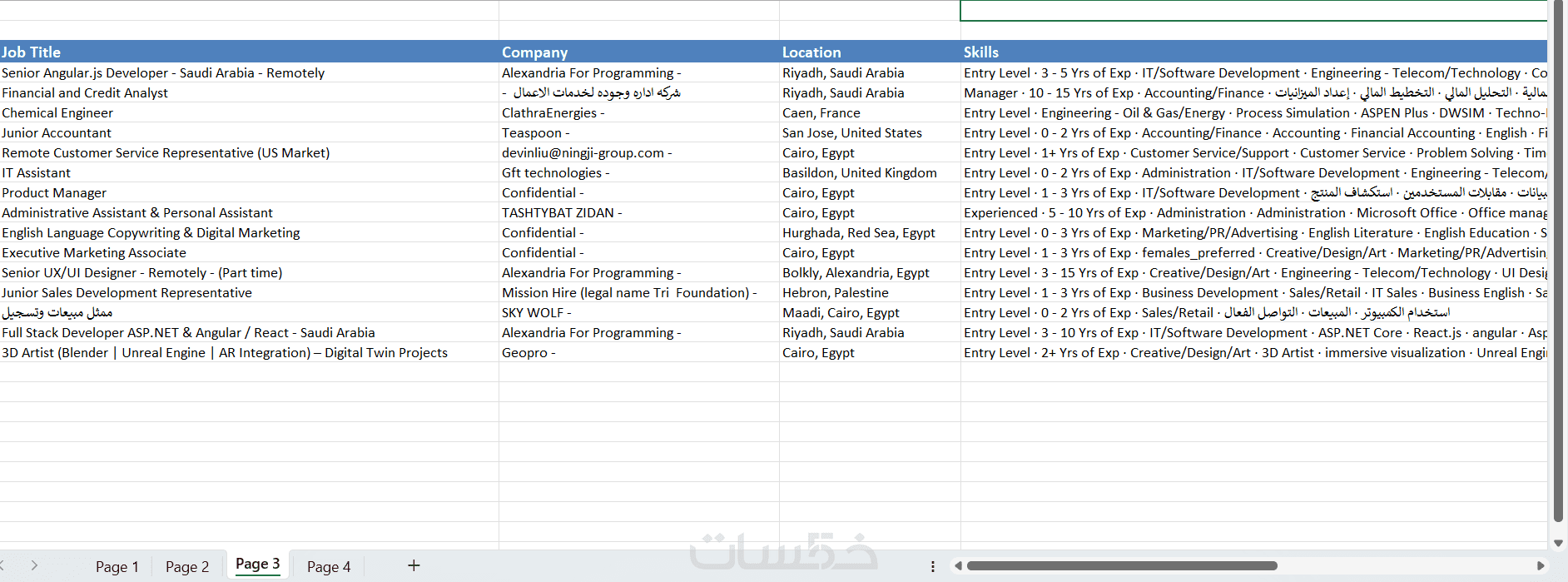Go to next sheet with the right arrow
Viewport: 1568px width, 582px height.
pos(34,565)
